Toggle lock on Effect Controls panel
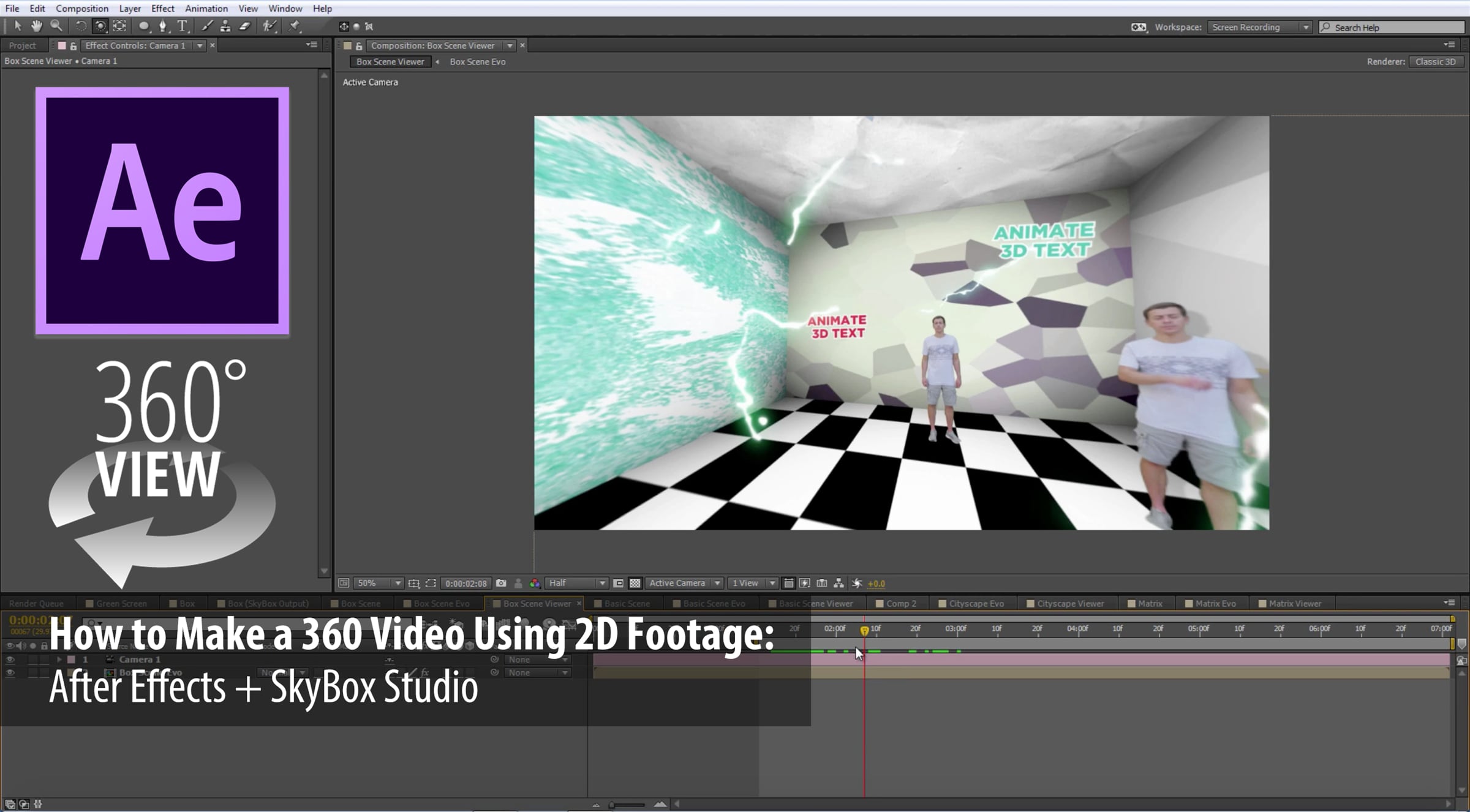Image resolution: width=1470 pixels, height=812 pixels. pyautogui.click(x=73, y=46)
